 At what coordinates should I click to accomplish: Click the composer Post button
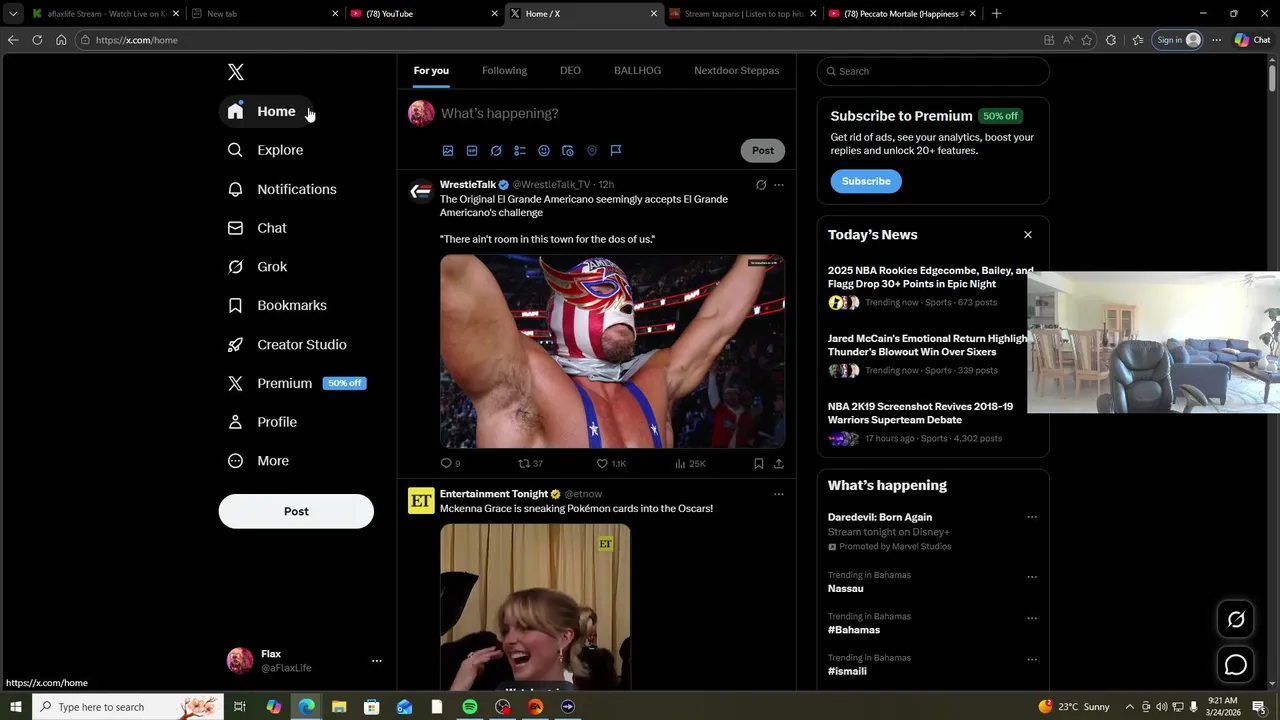[763, 151]
